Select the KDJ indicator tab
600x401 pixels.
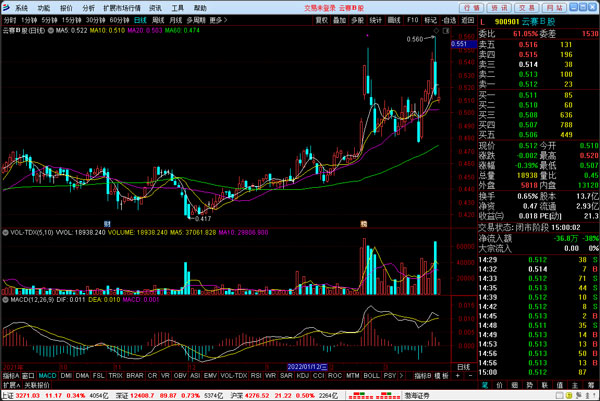point(302,376)
